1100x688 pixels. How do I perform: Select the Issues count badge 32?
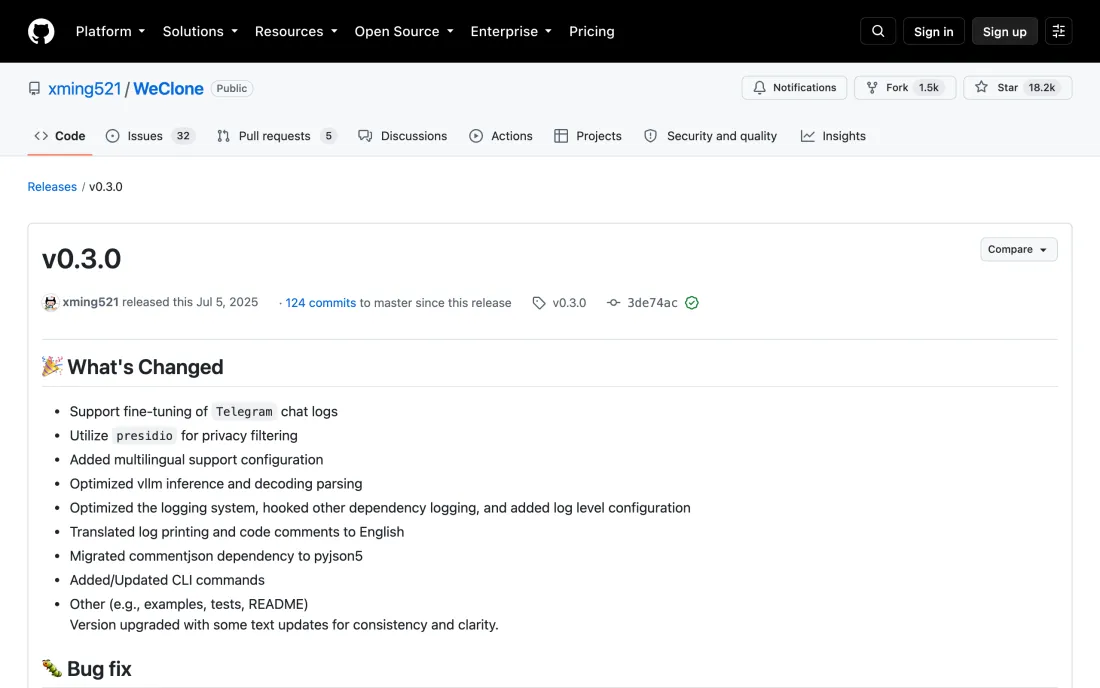[183, 136]
